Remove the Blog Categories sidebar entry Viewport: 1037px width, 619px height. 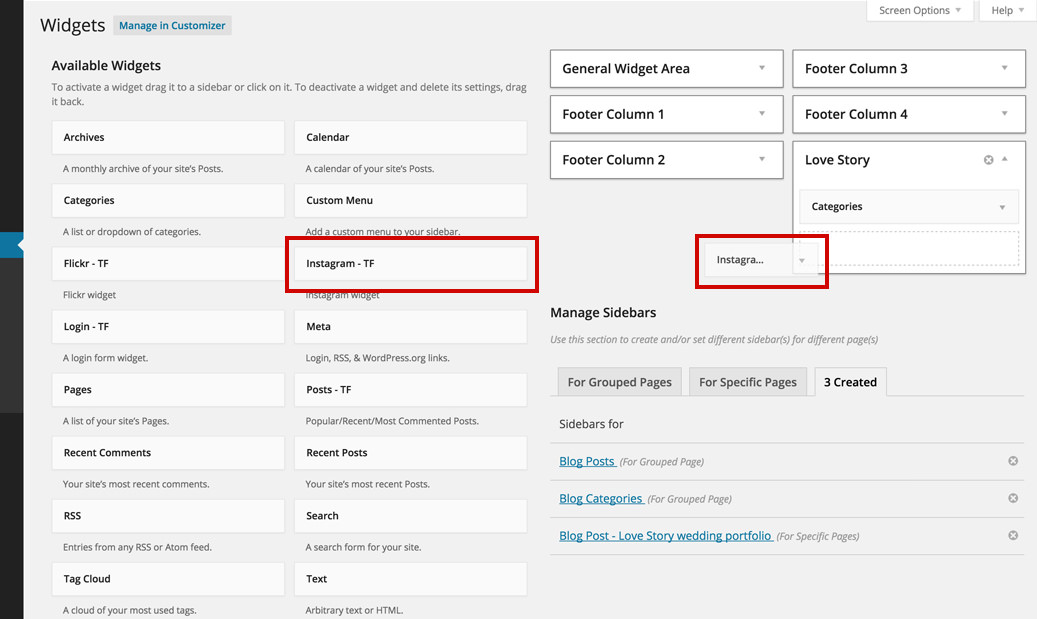[1012, 498]
